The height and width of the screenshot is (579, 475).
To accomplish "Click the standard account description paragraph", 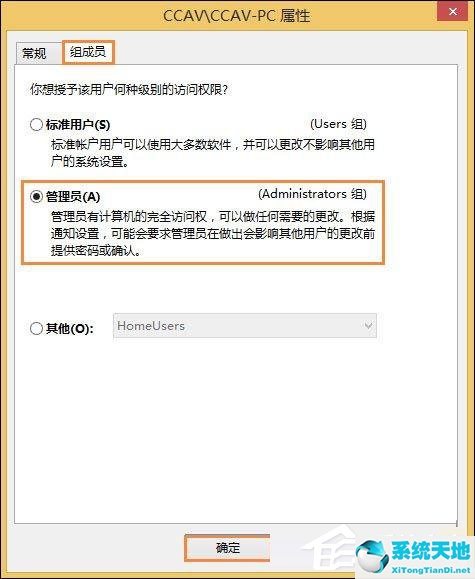I will pyautogui.click(x=213, y=153).
